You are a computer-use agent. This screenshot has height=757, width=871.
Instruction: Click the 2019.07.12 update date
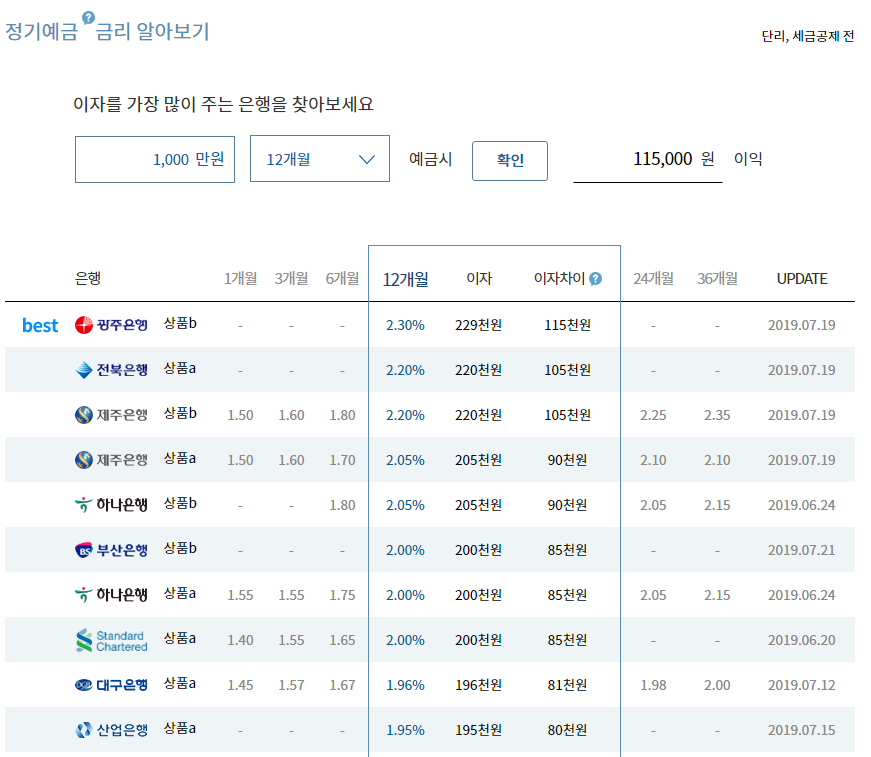pos(802,685)
